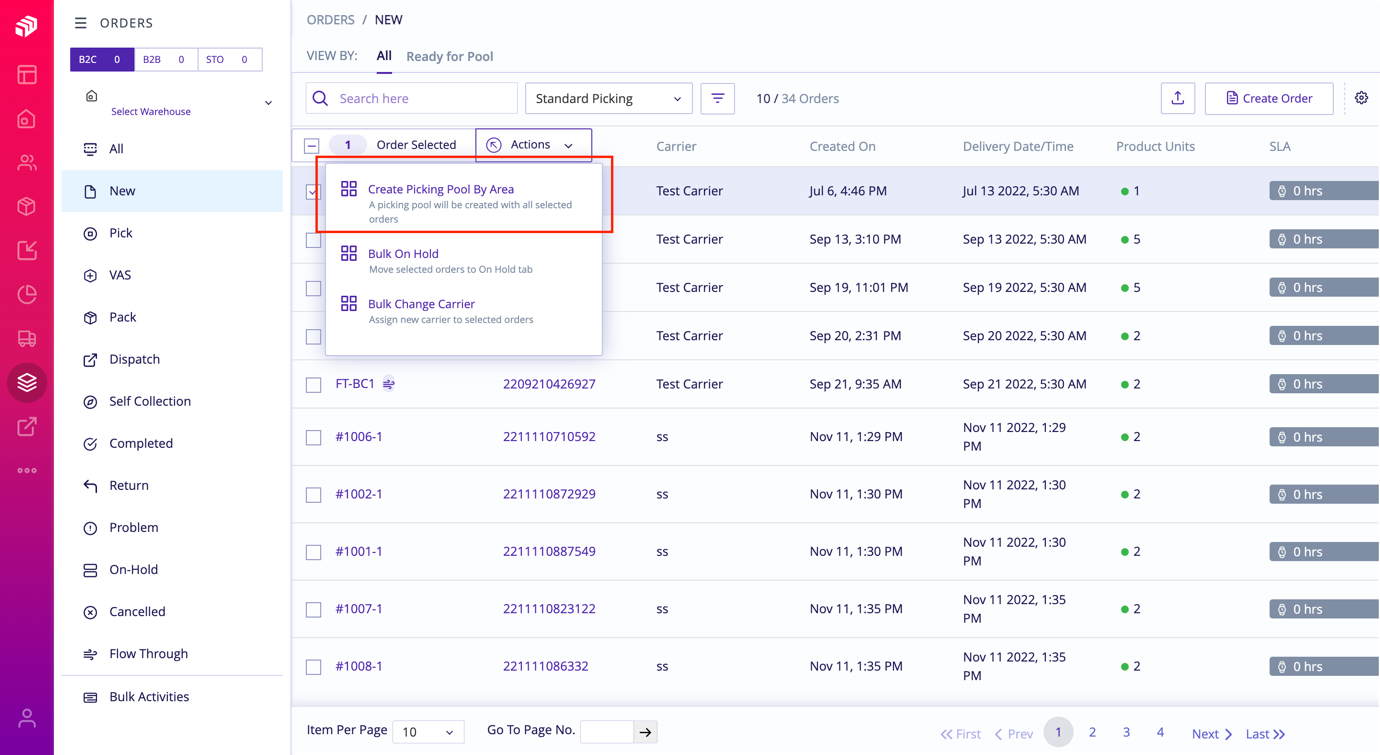Image resolution: width=1380 pixels, height=755 pixels.
Task: Select the stacked layers orders icon
Action: pos(27,383)
